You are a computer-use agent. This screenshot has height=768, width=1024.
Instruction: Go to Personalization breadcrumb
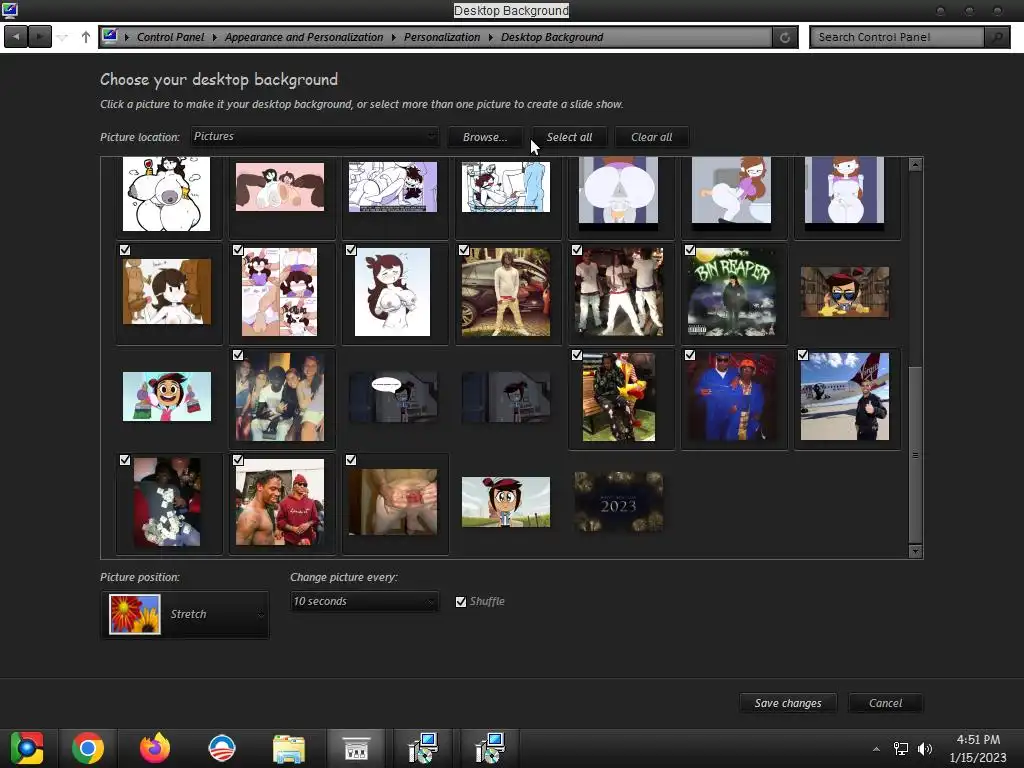point(441,37)
